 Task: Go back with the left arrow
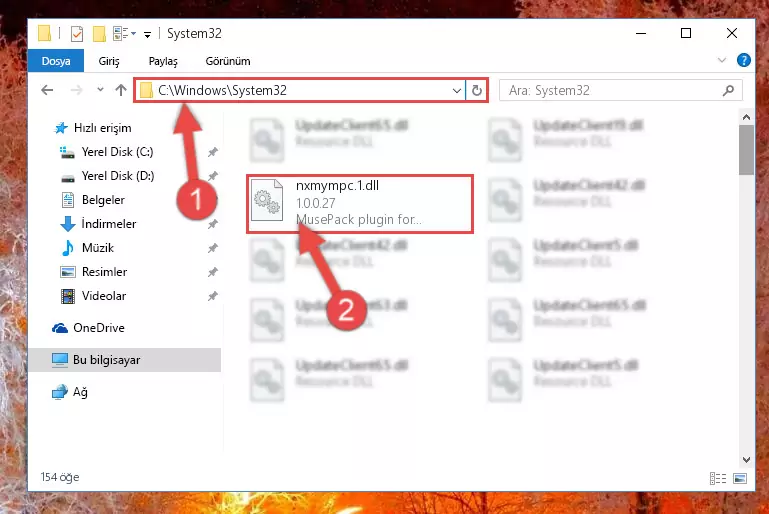tap(47, 90)
